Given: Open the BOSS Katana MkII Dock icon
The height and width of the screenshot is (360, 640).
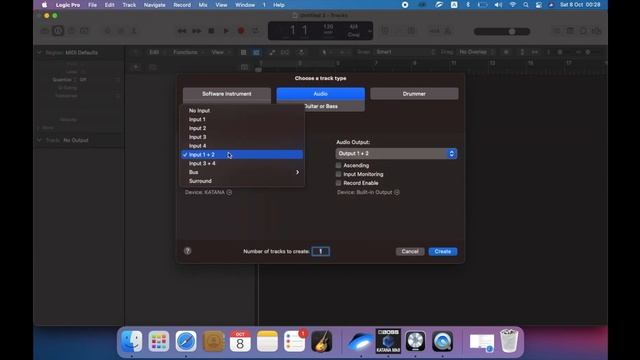Looking at the screenshot, I should point(388,341).
